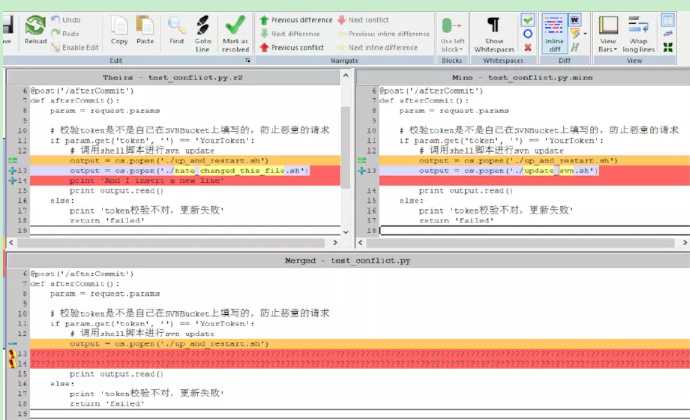The width and height of the screenshot is (690, 420).
Task: Click Theirs pane vertical scrollbar thumb
Action: [x=346, y=147]
